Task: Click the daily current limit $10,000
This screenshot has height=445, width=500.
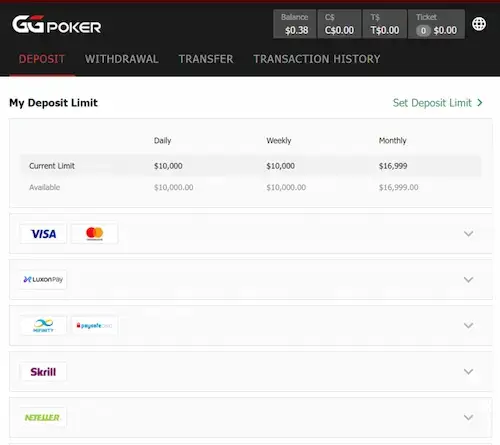Action: coord(168,166)
